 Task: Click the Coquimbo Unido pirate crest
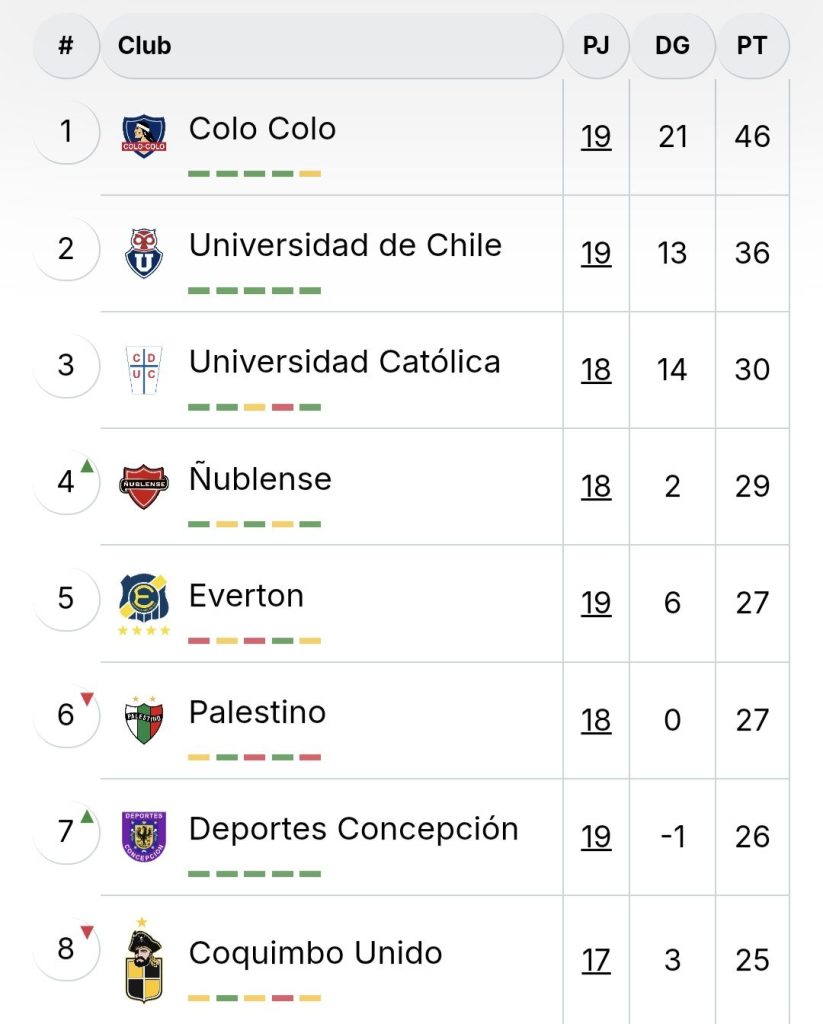144,960
